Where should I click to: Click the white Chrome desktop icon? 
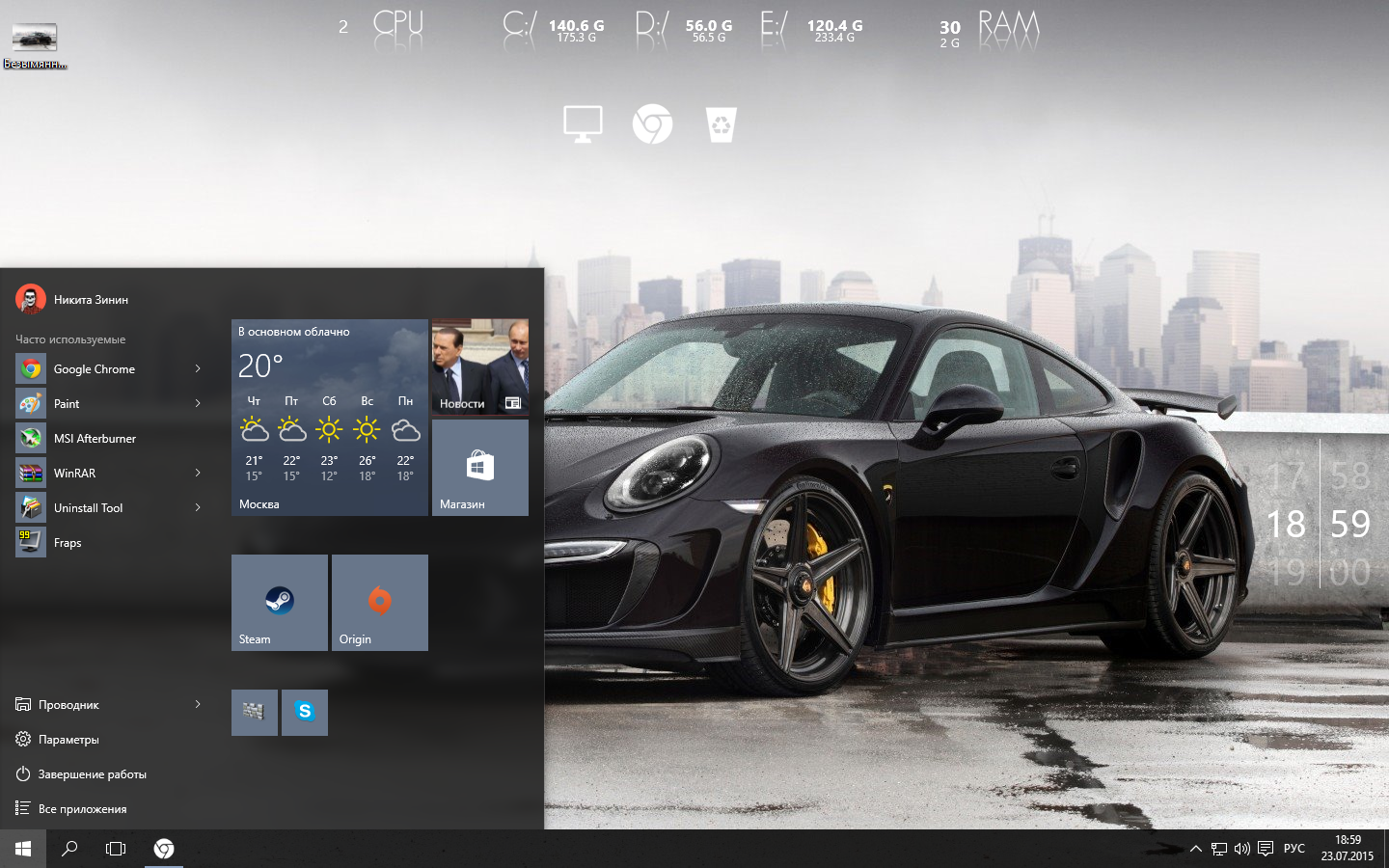coord(652,124)
